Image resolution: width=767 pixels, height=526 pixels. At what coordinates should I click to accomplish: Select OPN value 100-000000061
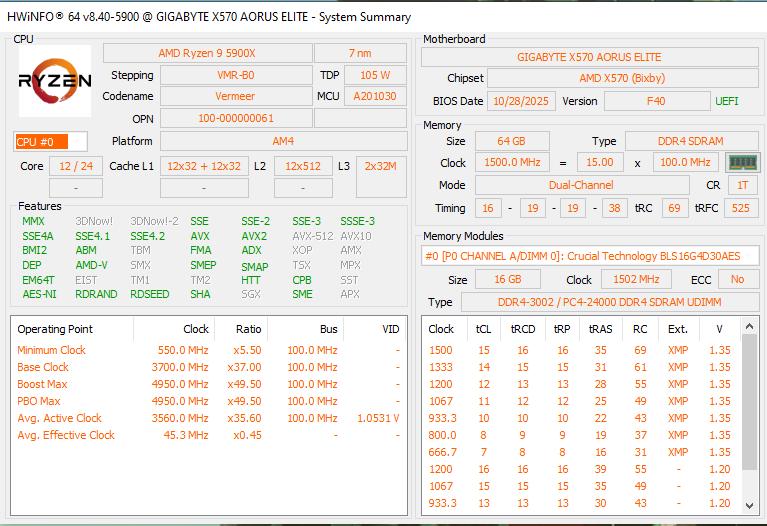pyautogui.click(x=236, y=118)
